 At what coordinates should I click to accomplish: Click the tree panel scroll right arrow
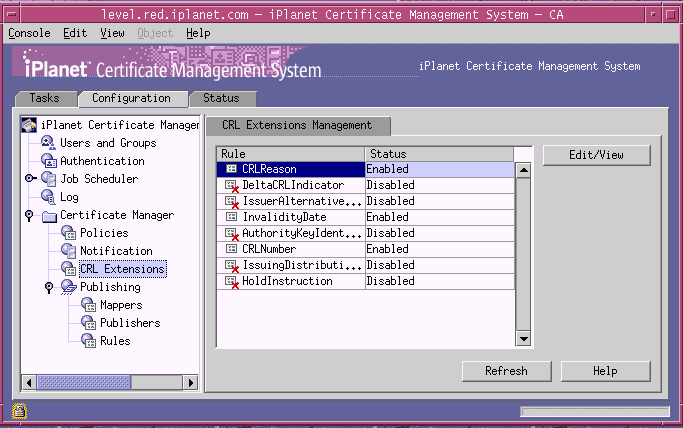pyautogui.click(x=190, y=383)
